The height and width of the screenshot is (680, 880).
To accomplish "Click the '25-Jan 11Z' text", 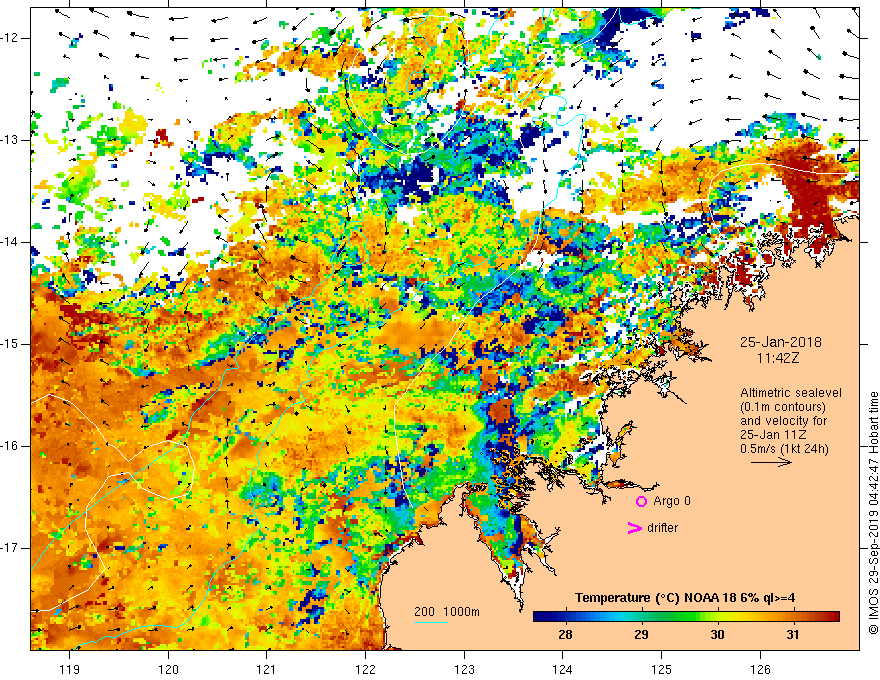I will point(772,434).
